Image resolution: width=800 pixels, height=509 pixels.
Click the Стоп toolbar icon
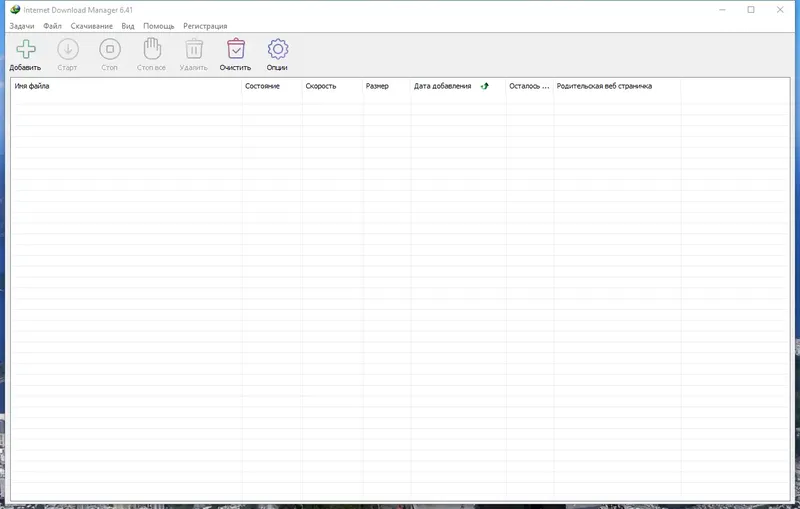[110, 49]
